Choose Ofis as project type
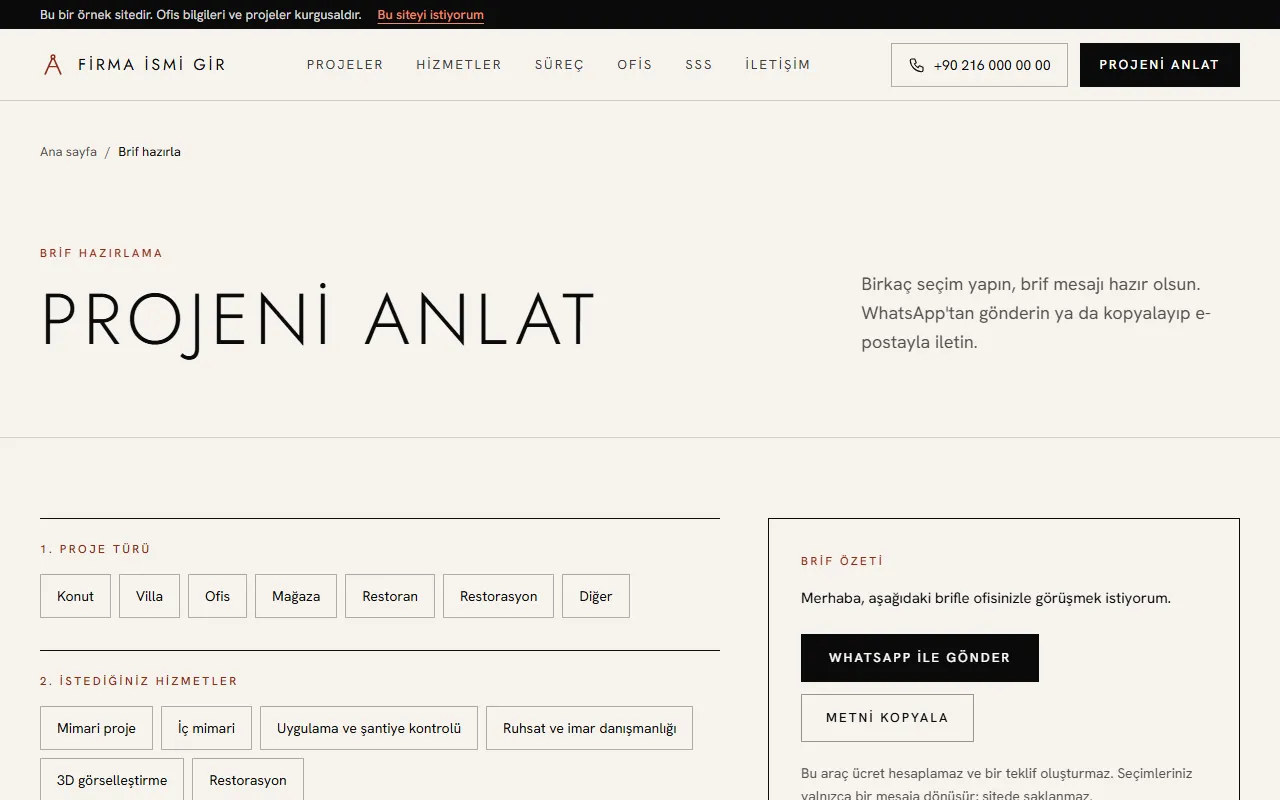The height and width of the screenshot is (800, 1280). 217,596
